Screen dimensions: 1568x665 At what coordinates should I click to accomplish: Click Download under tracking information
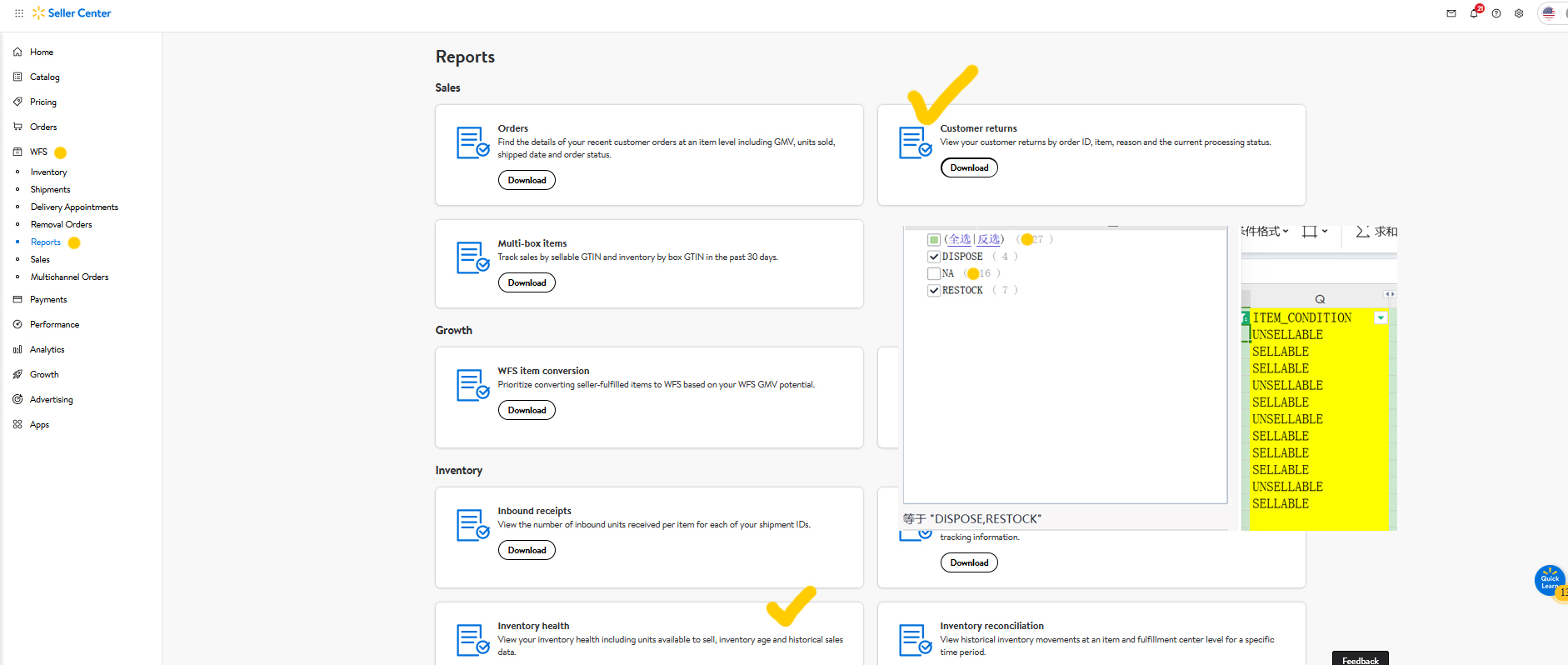[969, 562]
